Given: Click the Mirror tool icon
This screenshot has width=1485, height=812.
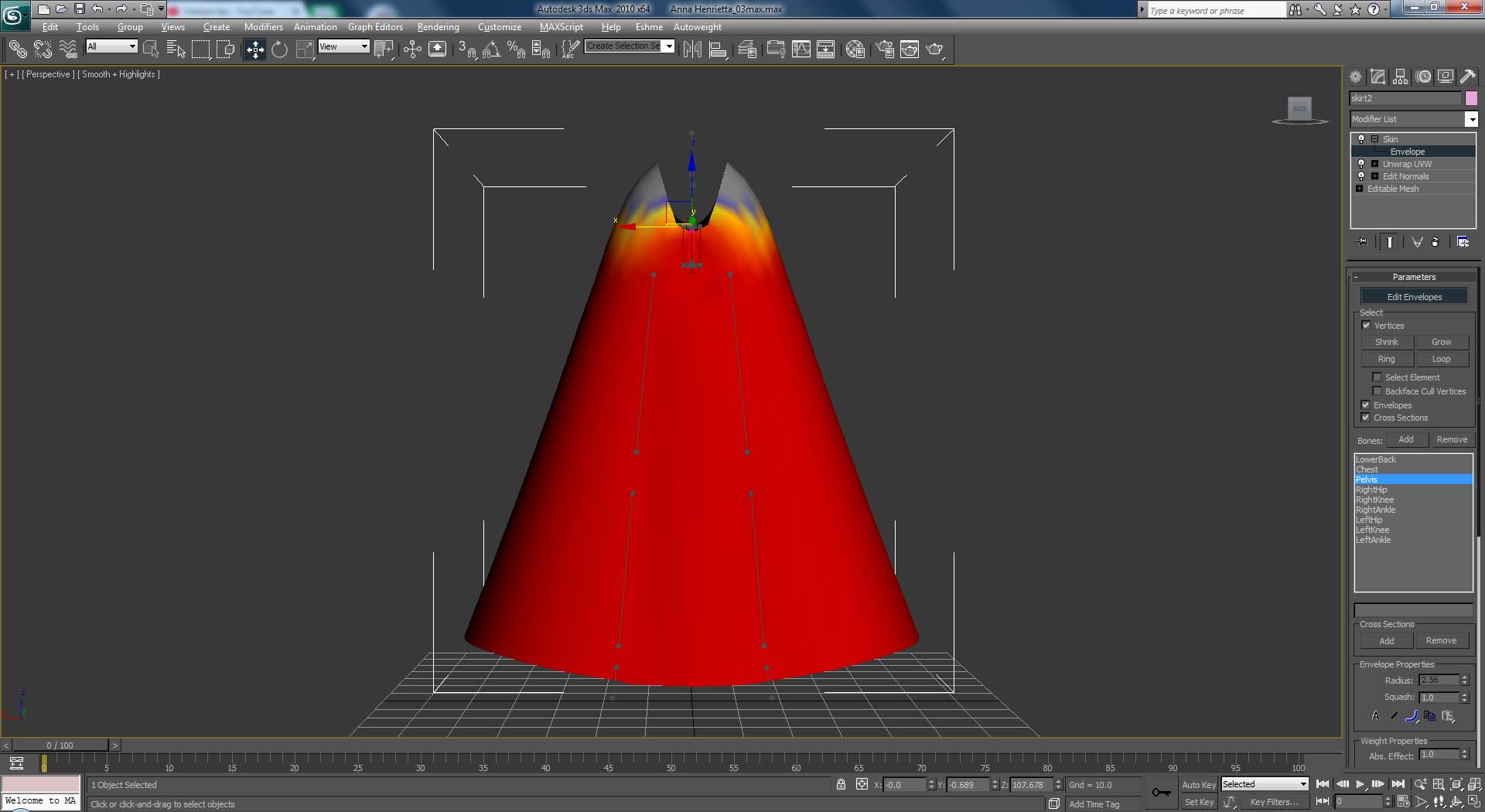Looking at the screenshot, I should click(692, 49).
